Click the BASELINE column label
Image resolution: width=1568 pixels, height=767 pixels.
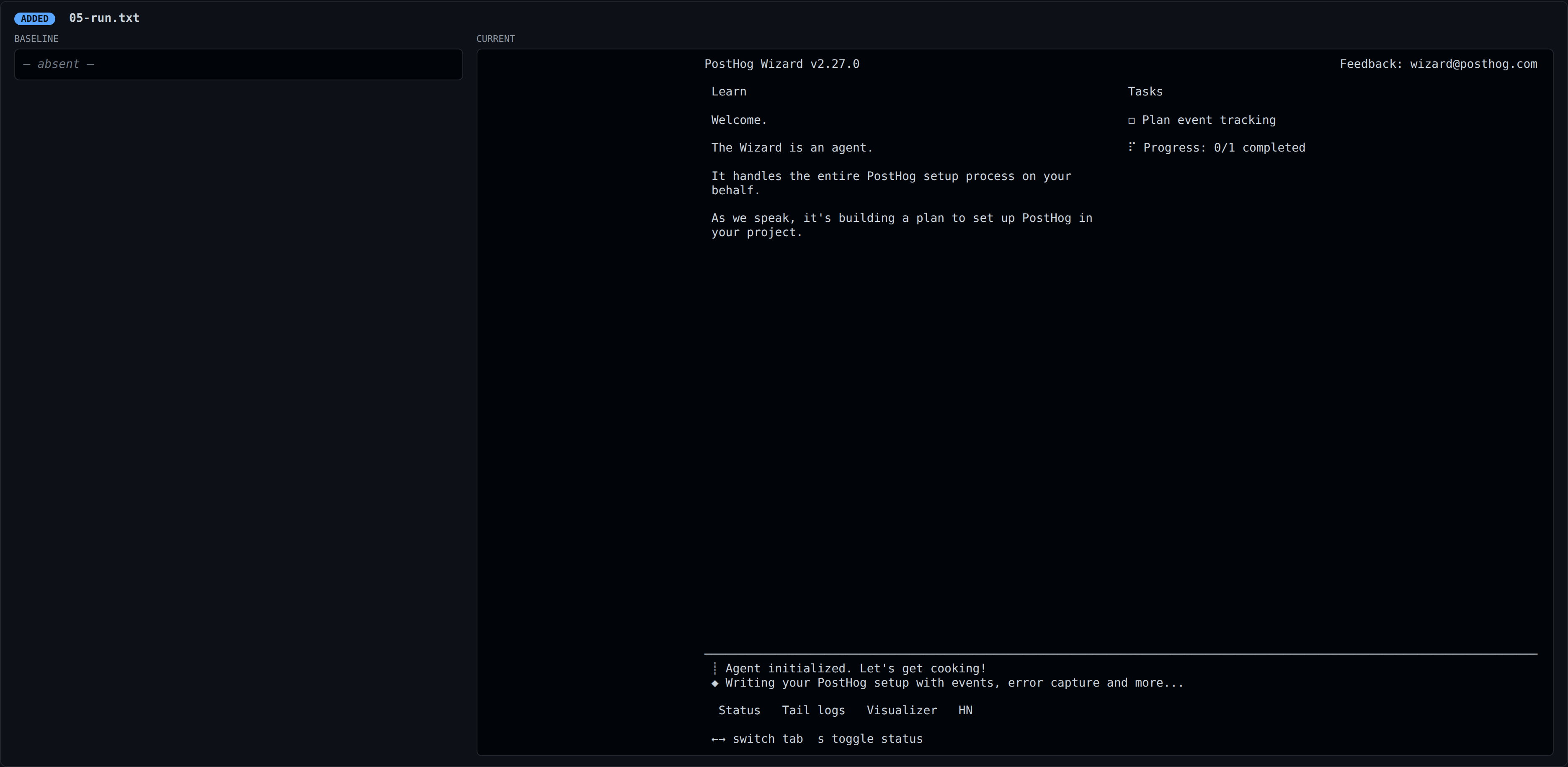pos(36,39)
